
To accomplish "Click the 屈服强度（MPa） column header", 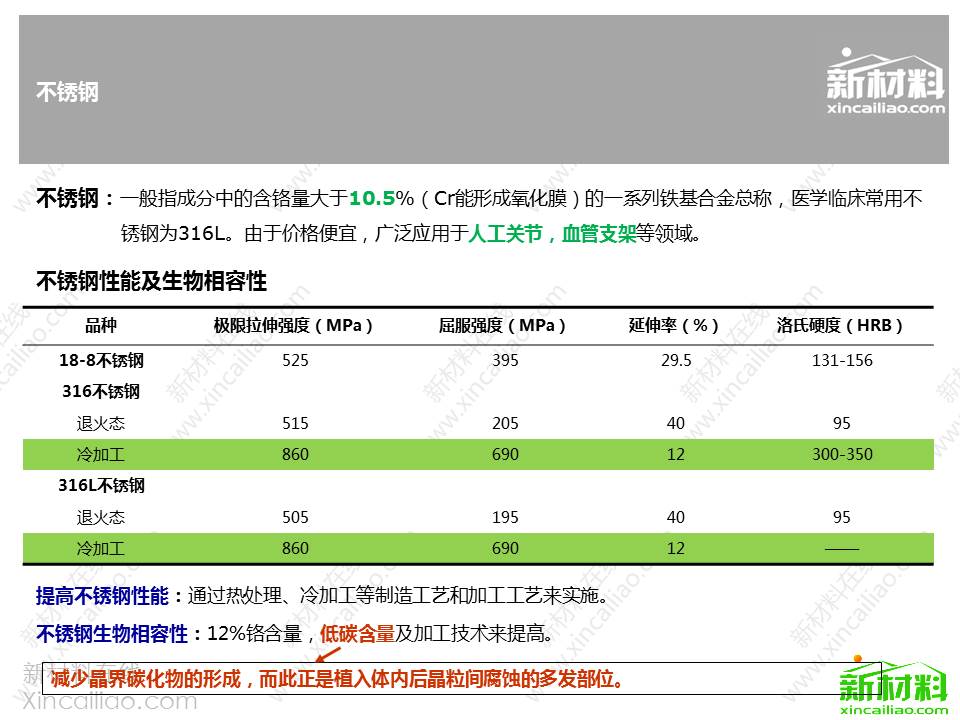I will point(502,325).
